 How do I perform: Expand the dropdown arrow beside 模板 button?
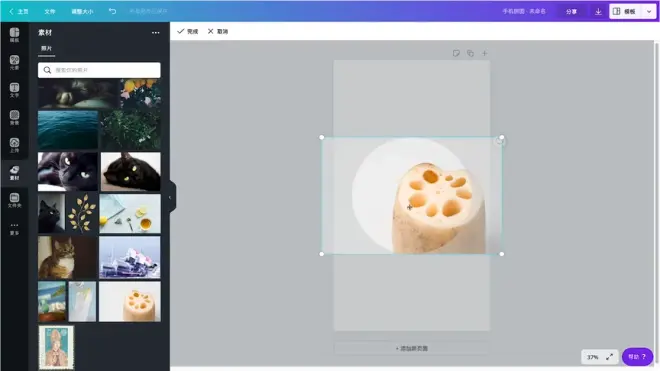tap(649, 11)
